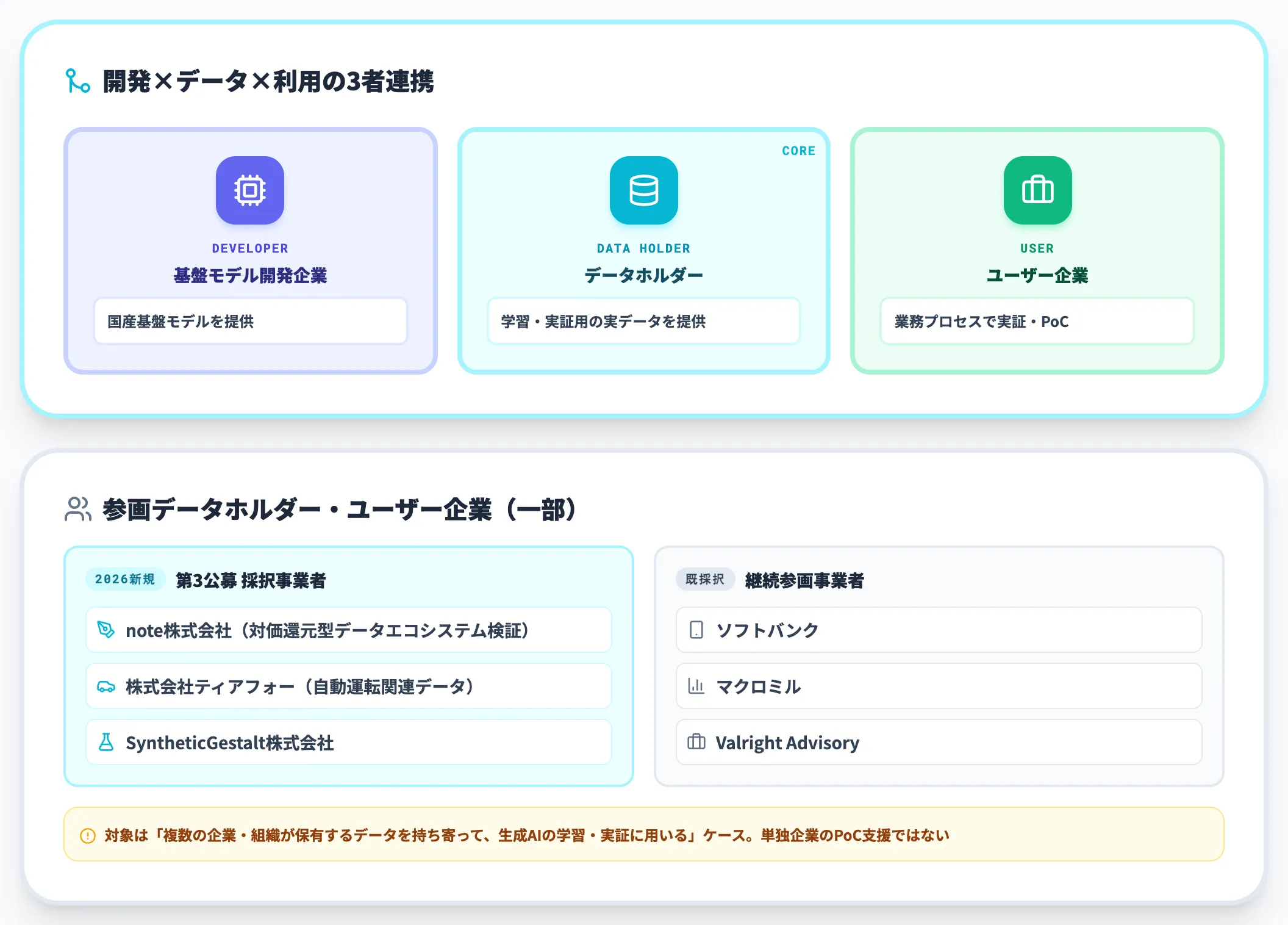Click the flask icon in the SyntheticGestalt row

[x=106, y=743]
